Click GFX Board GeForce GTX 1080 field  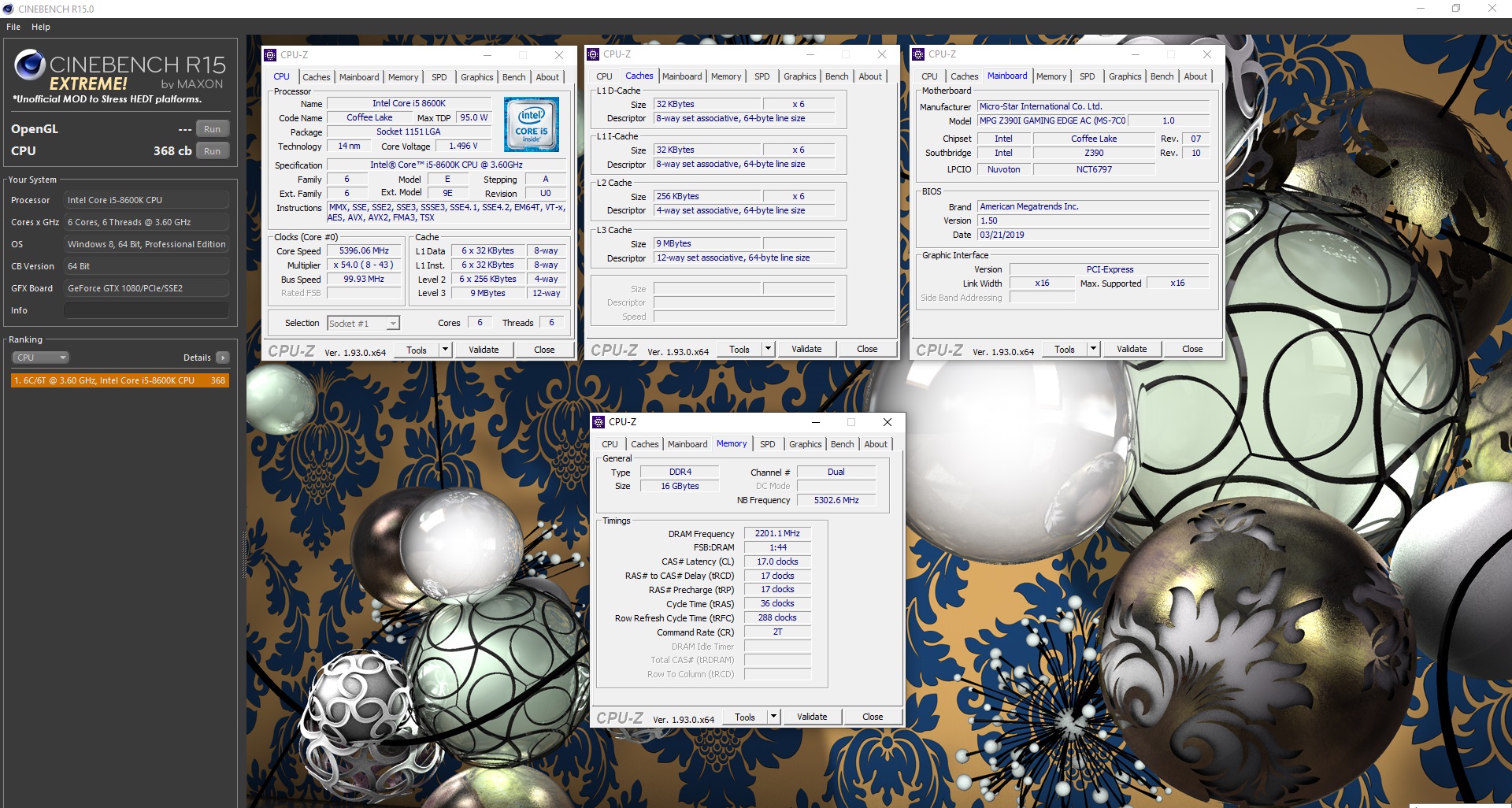point(146,288)
